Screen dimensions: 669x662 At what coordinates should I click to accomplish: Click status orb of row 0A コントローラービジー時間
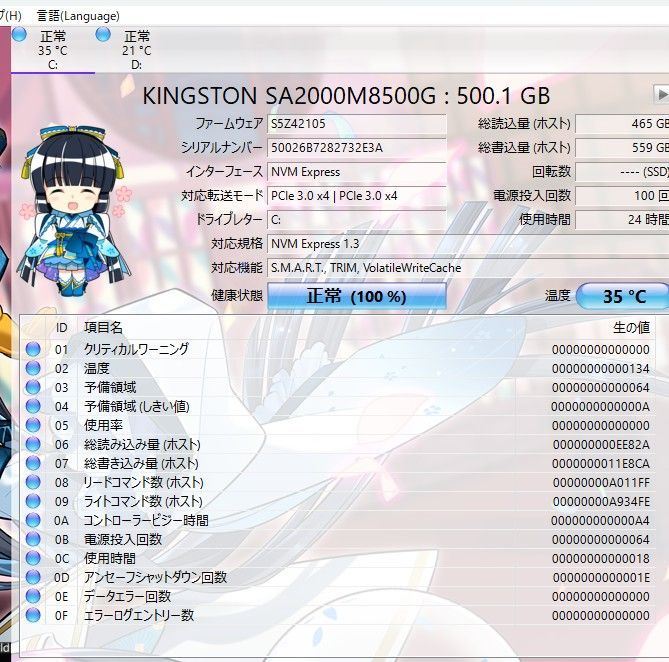33,520
